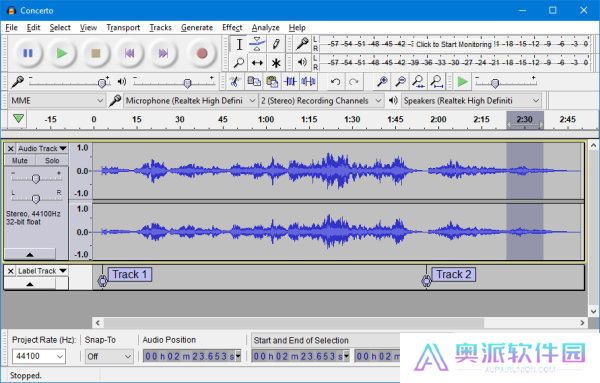Image resolution: width=600 pixels, height=383 pixels.
Task: Select the Selection (I-beam) tool
Action: [239, 44]
